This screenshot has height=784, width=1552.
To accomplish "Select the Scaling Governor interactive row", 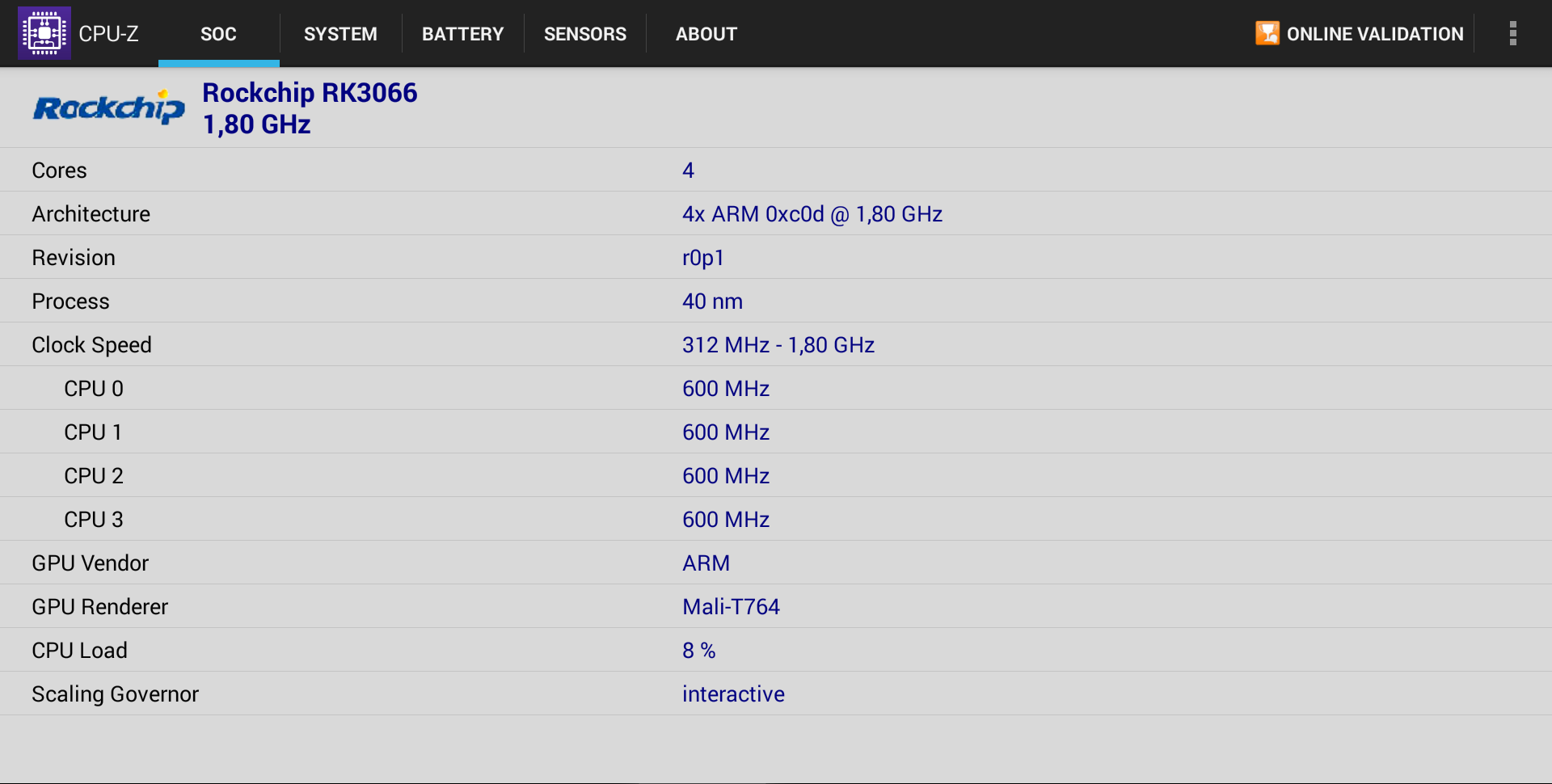I will click(776, 694).
